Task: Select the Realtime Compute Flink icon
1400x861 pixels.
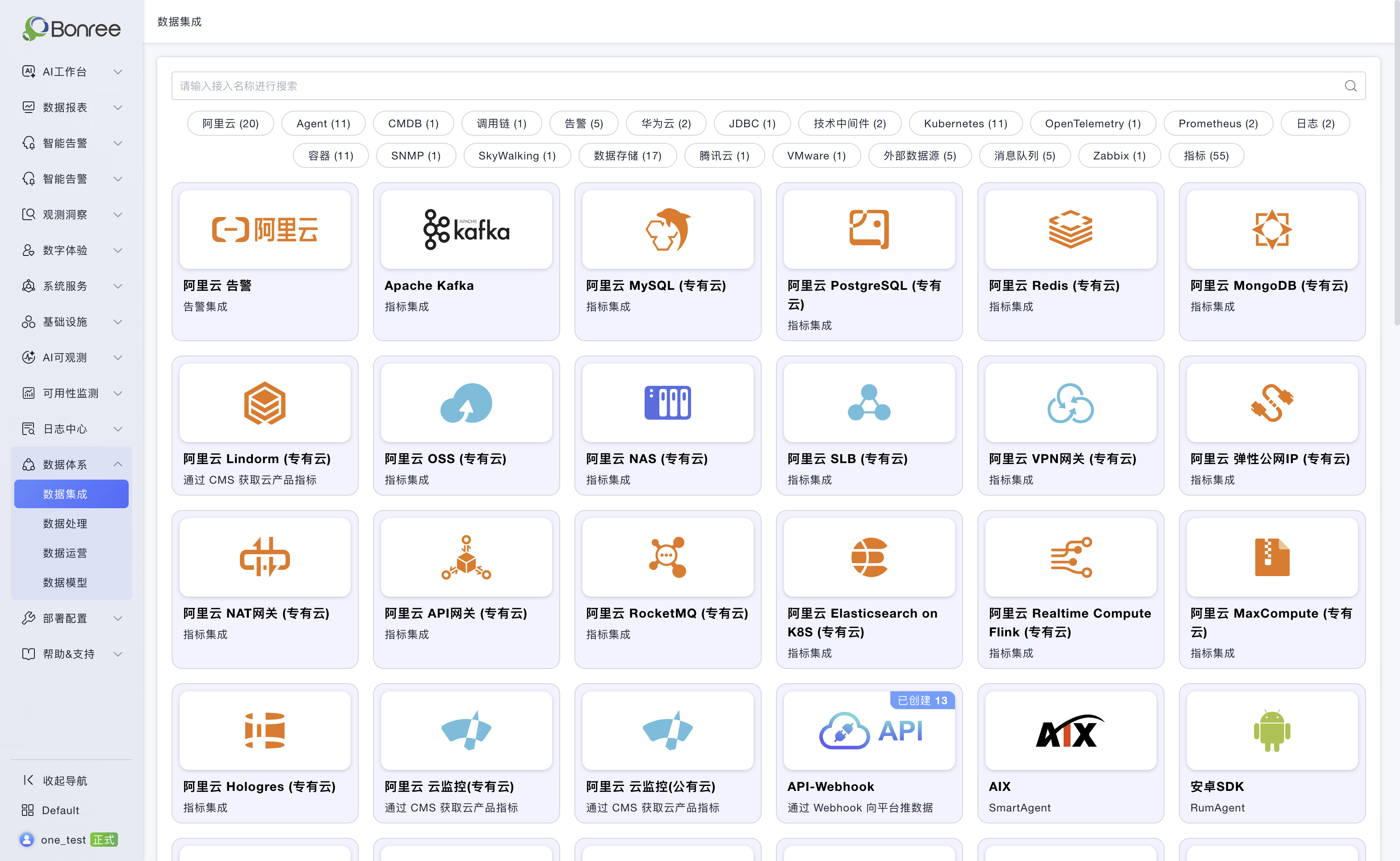Action: point(1071,557)
